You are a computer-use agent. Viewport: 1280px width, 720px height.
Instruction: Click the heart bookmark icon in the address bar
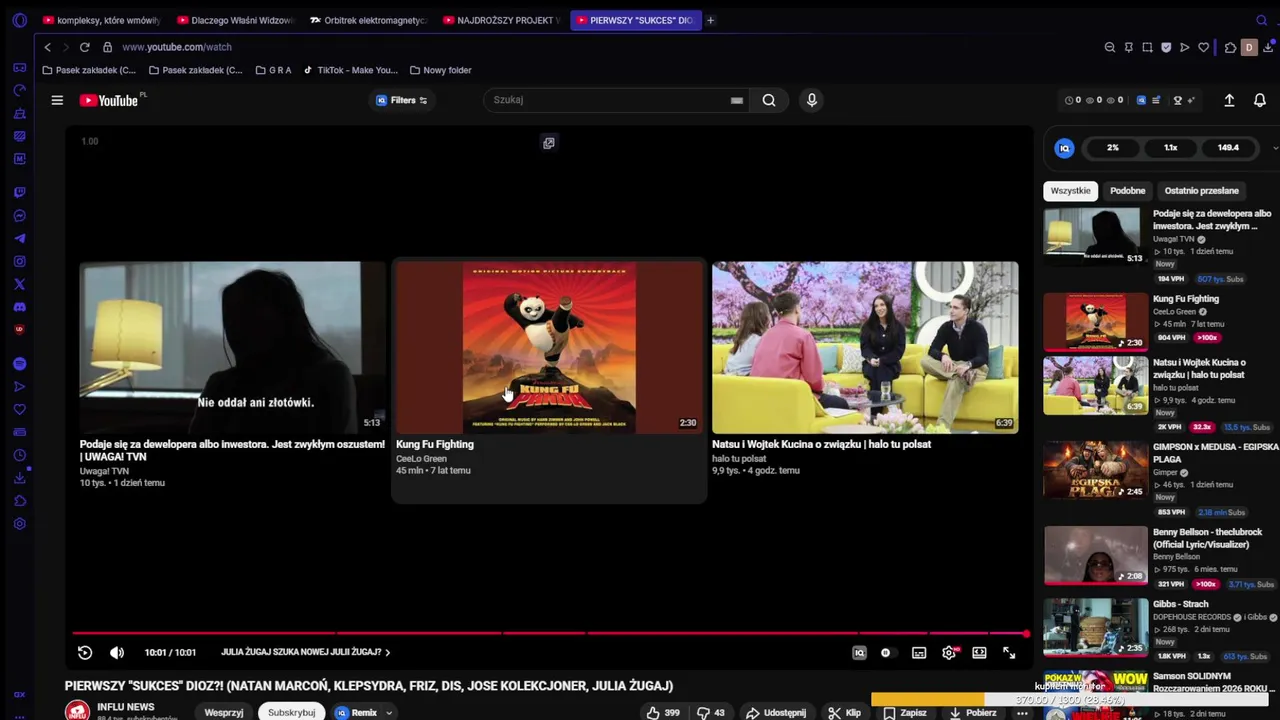click(1203, 47)
